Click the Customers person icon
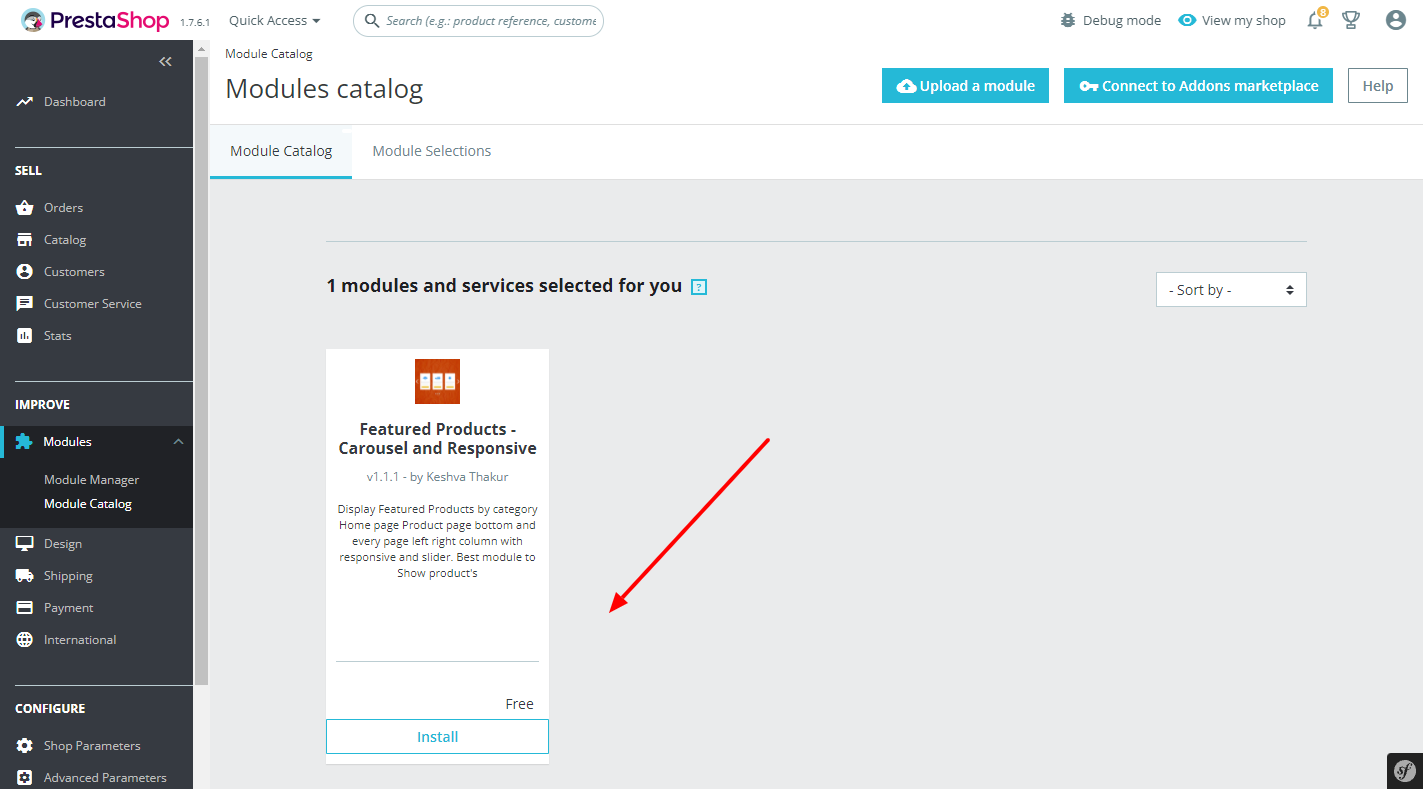 pyautogui.click(x=25, y=272)
